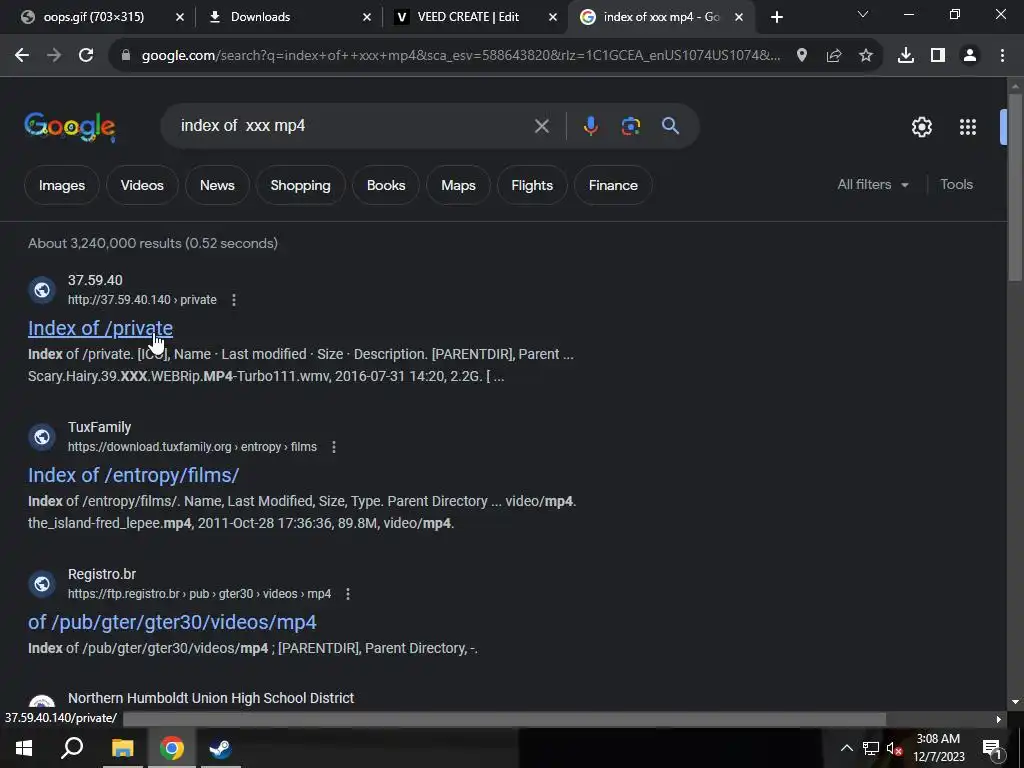The image size is (1024, 768).
Task: Open the Chrome profile avatar
Action: [970, 56]
